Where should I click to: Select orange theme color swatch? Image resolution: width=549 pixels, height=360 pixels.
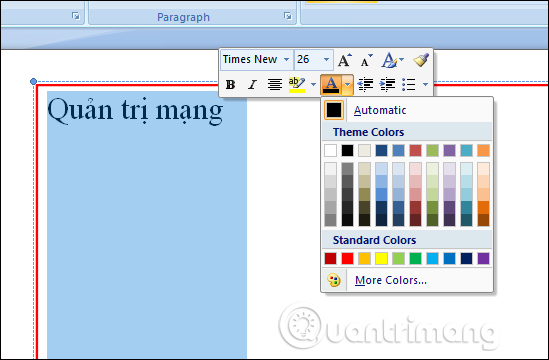483,151
